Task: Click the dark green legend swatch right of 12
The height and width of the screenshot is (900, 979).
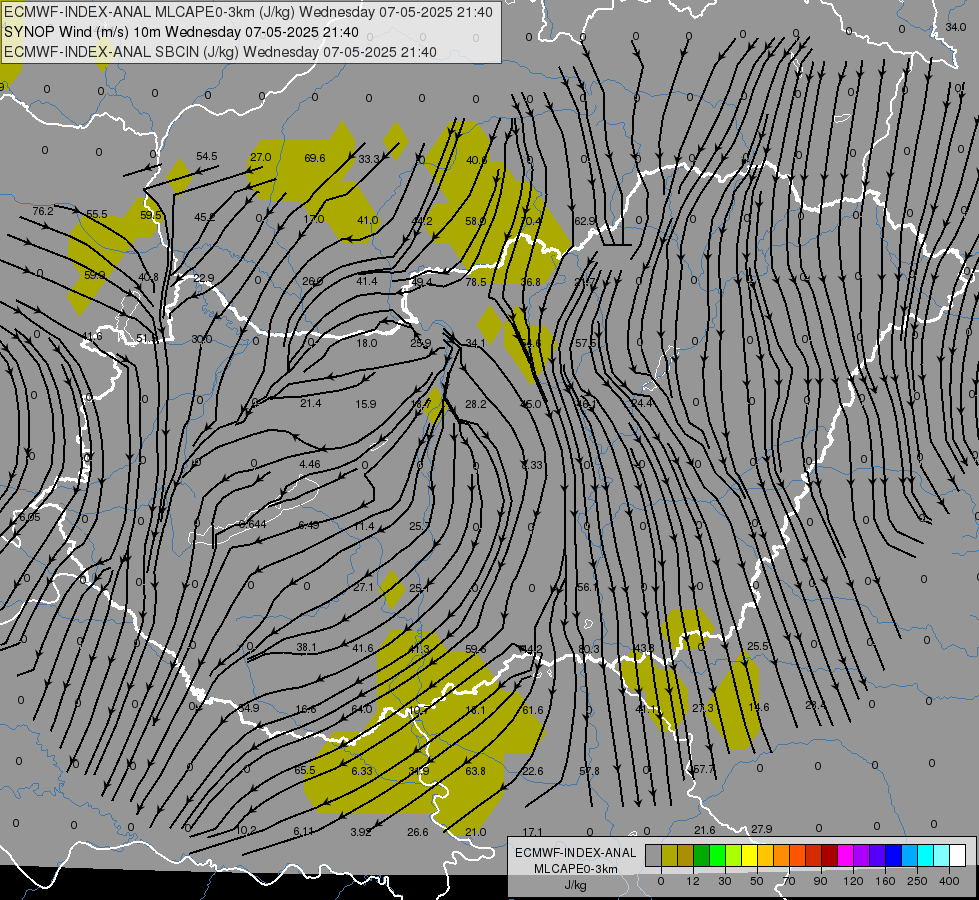Action: 702,855
